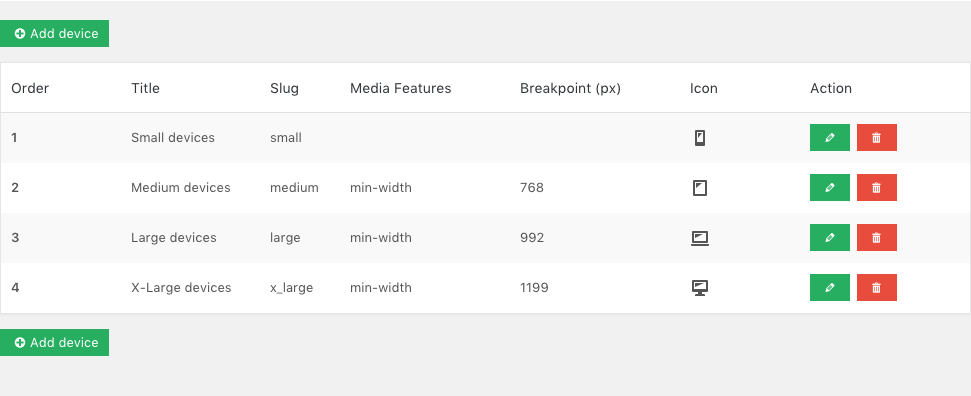Image resolution: width=971 pixels, height=396 pixels.
Task: Delete the Small devices row
Action: coord(877,138)
